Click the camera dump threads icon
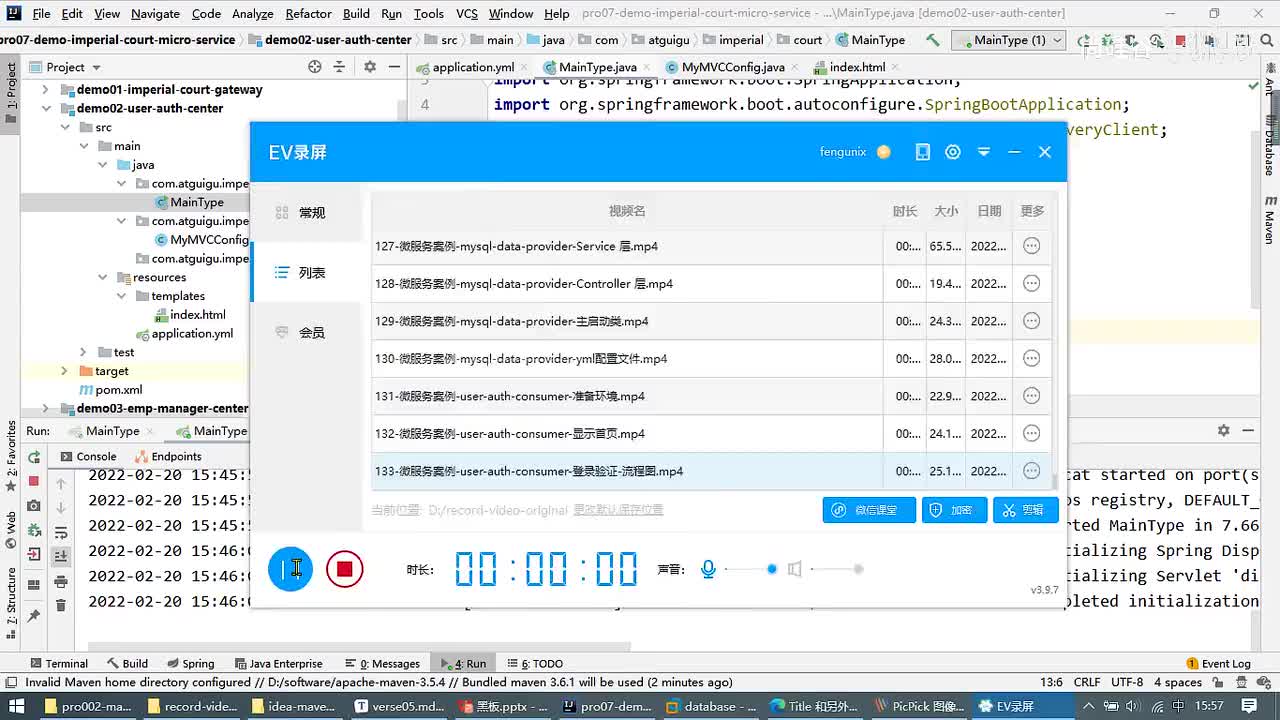 pyautogui.click(x=34, y=506)
